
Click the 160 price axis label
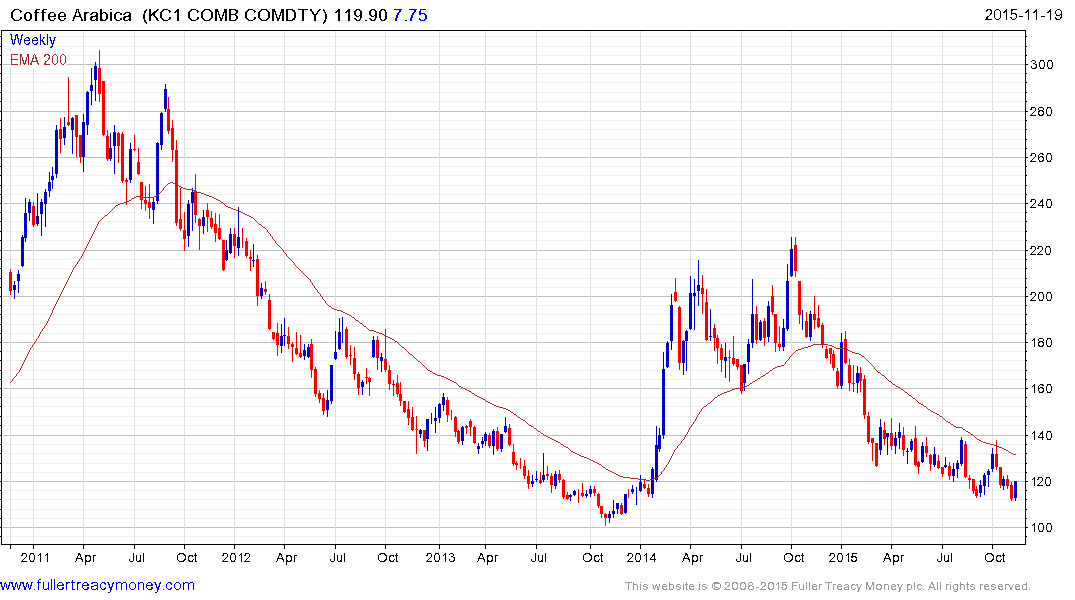point(1041,388)
